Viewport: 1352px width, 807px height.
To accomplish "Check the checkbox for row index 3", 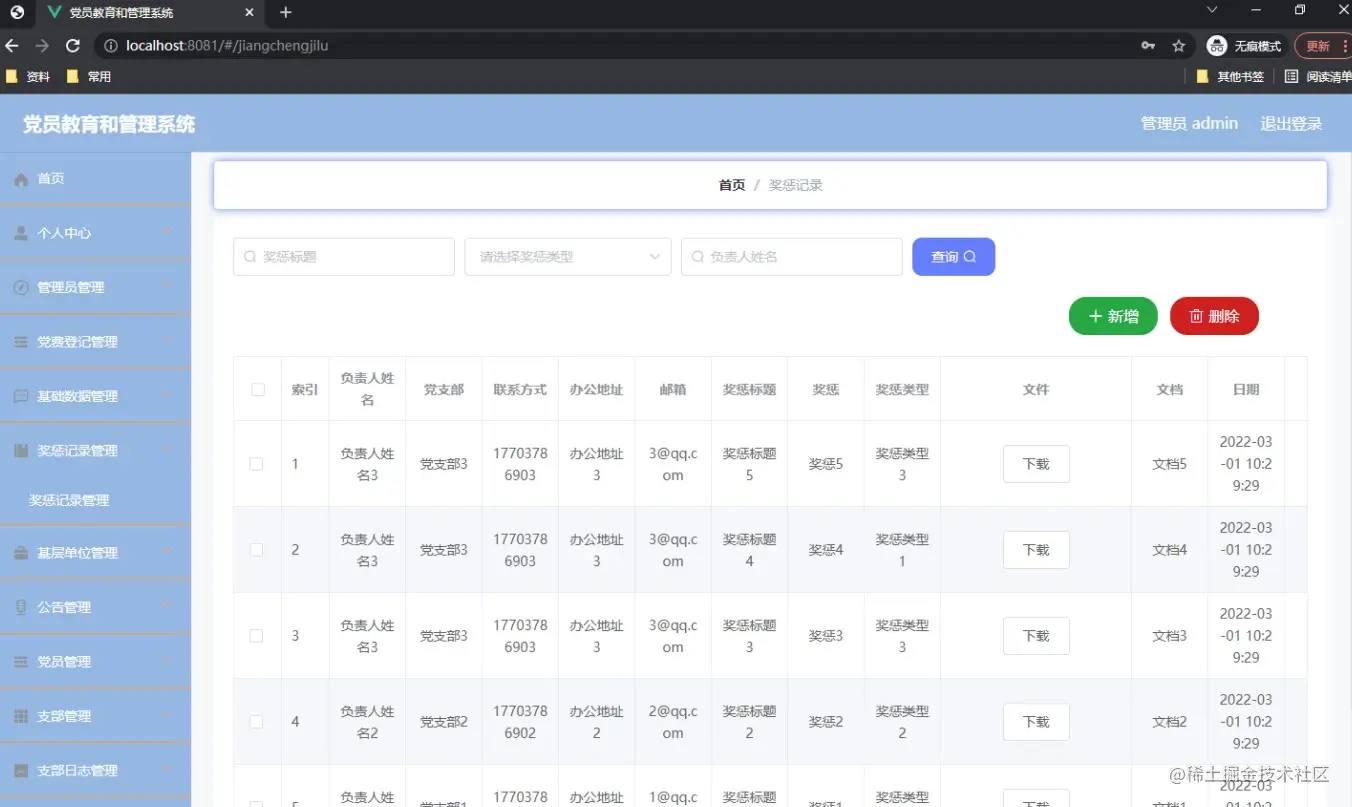I will (x=256, y=636).
